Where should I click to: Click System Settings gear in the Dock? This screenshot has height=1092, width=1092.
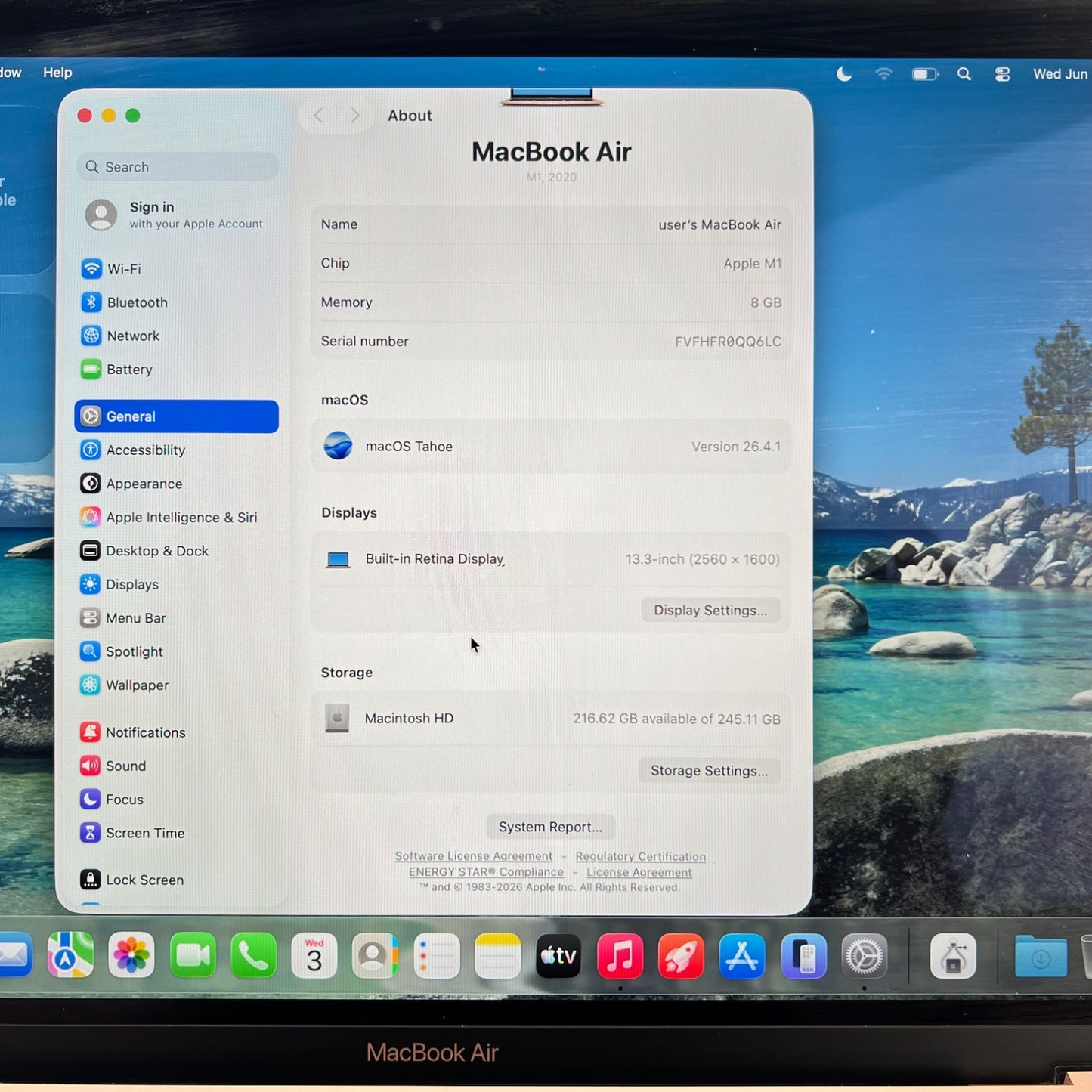(x=865, y=955)
